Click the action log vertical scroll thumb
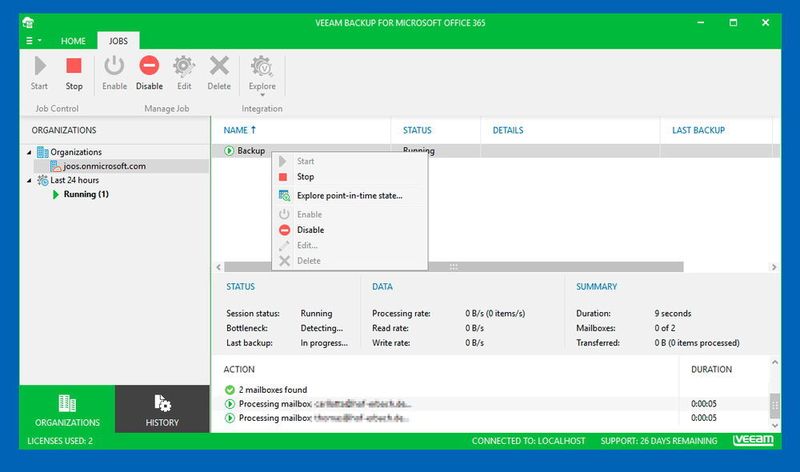The image size is (800, 472). tap(774, 406)
